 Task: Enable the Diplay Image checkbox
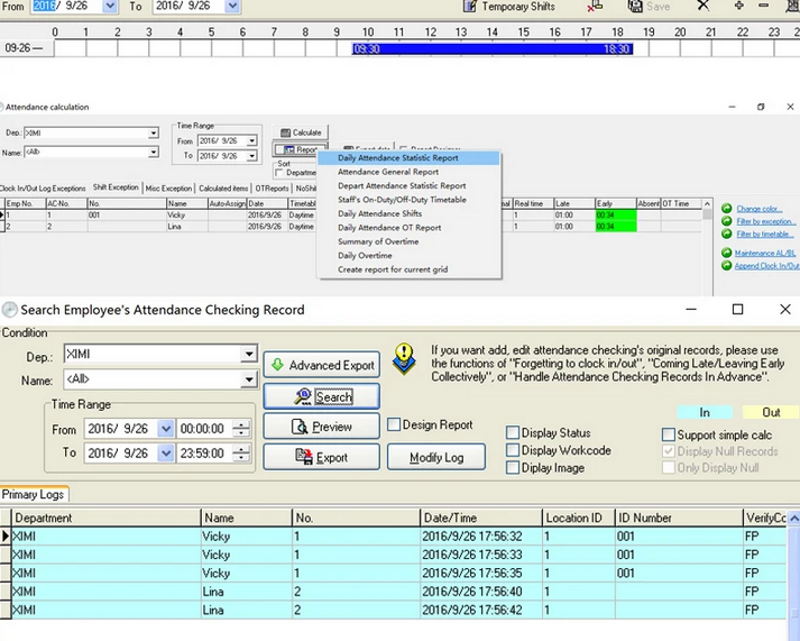coord(512,467)
